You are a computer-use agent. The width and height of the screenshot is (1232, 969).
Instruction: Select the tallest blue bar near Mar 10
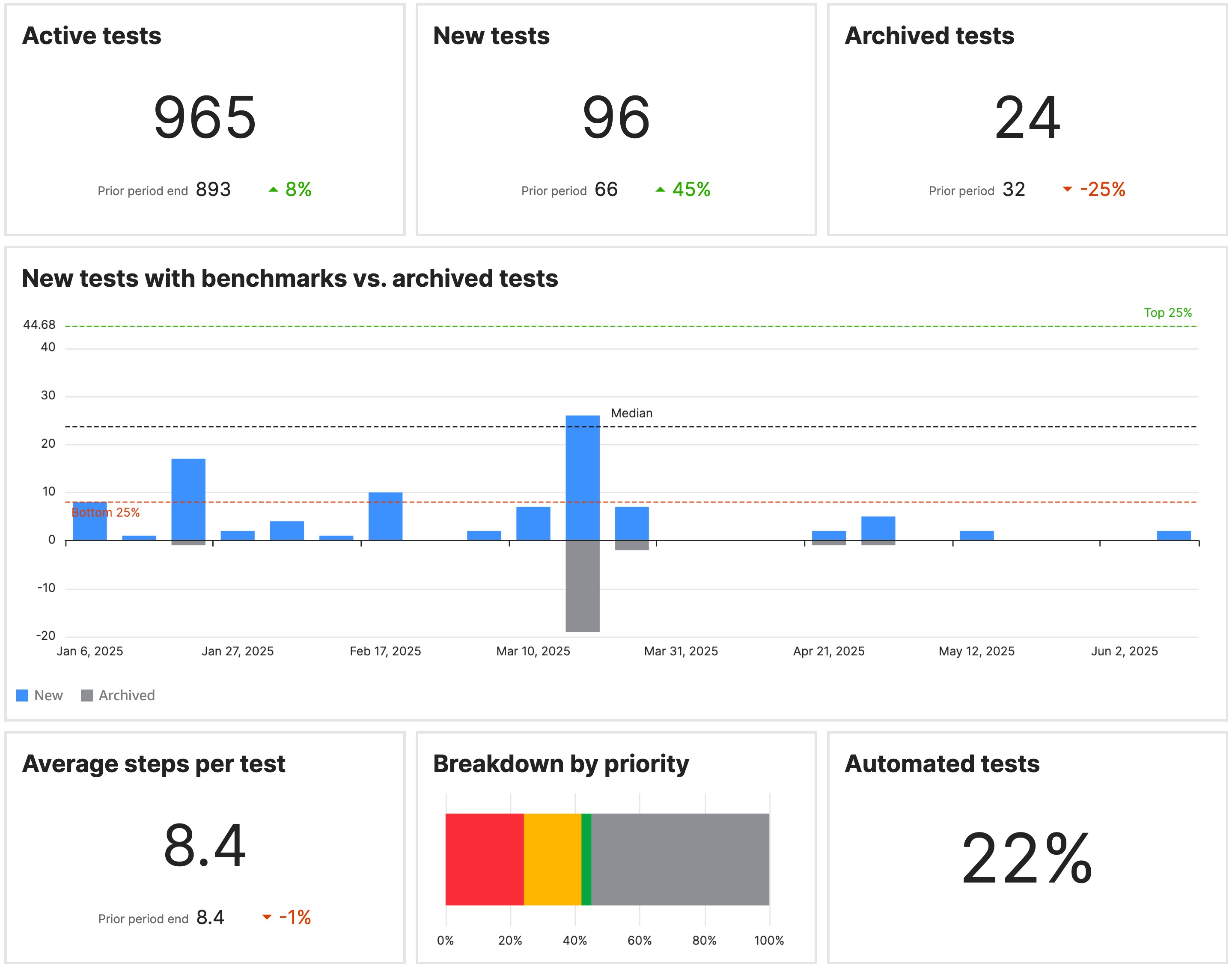point(582,476)
